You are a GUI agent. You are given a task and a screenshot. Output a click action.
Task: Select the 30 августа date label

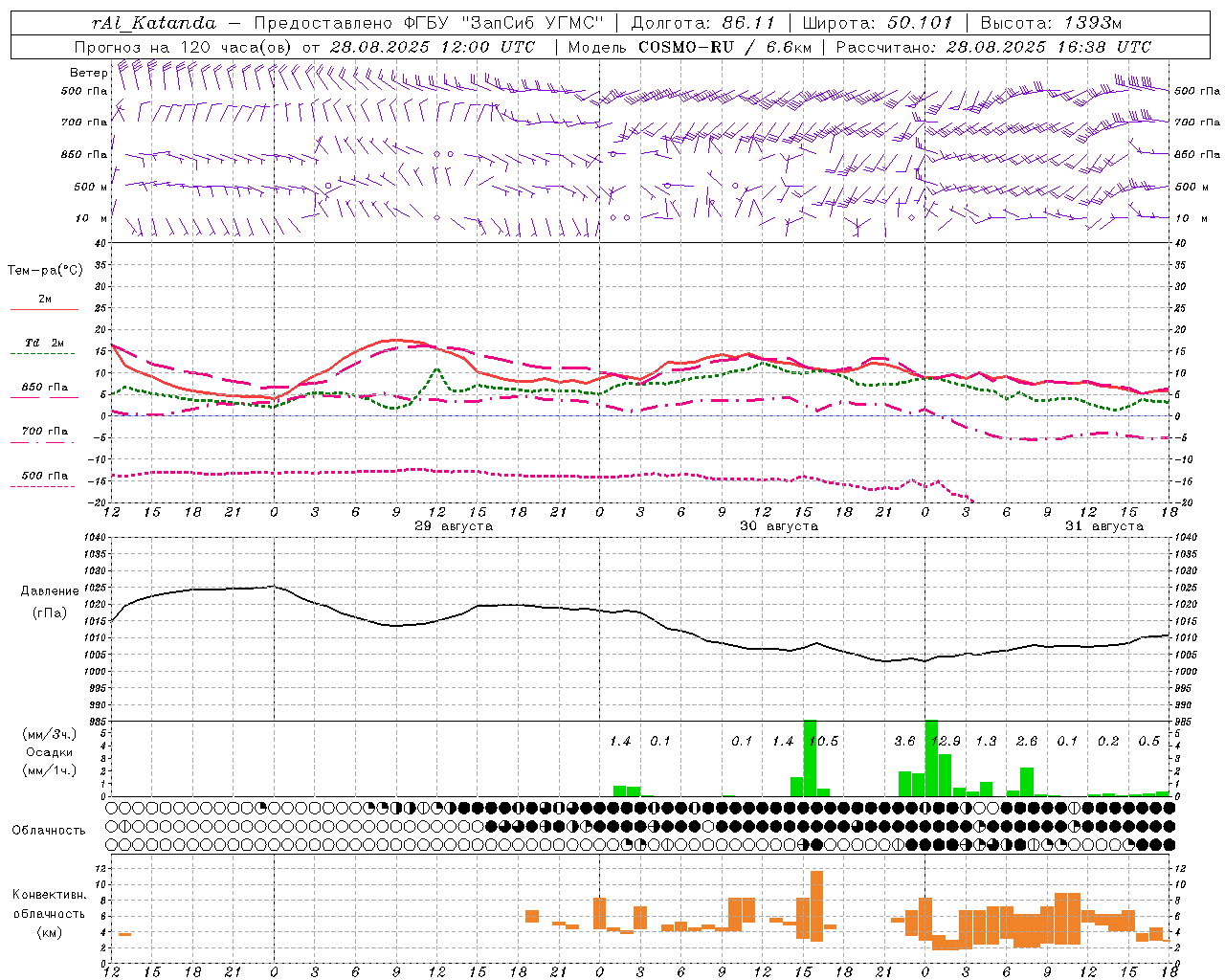pos(779,526)
